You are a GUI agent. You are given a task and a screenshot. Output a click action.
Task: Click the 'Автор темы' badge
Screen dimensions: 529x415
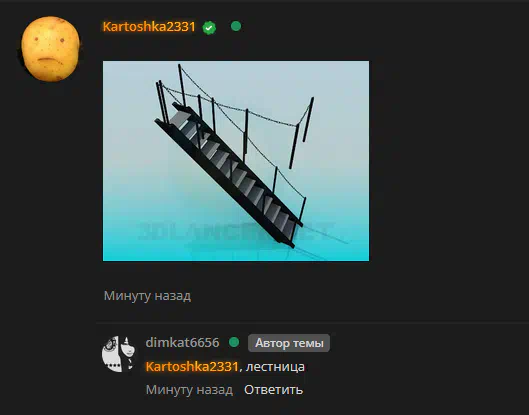pos(289,343)
